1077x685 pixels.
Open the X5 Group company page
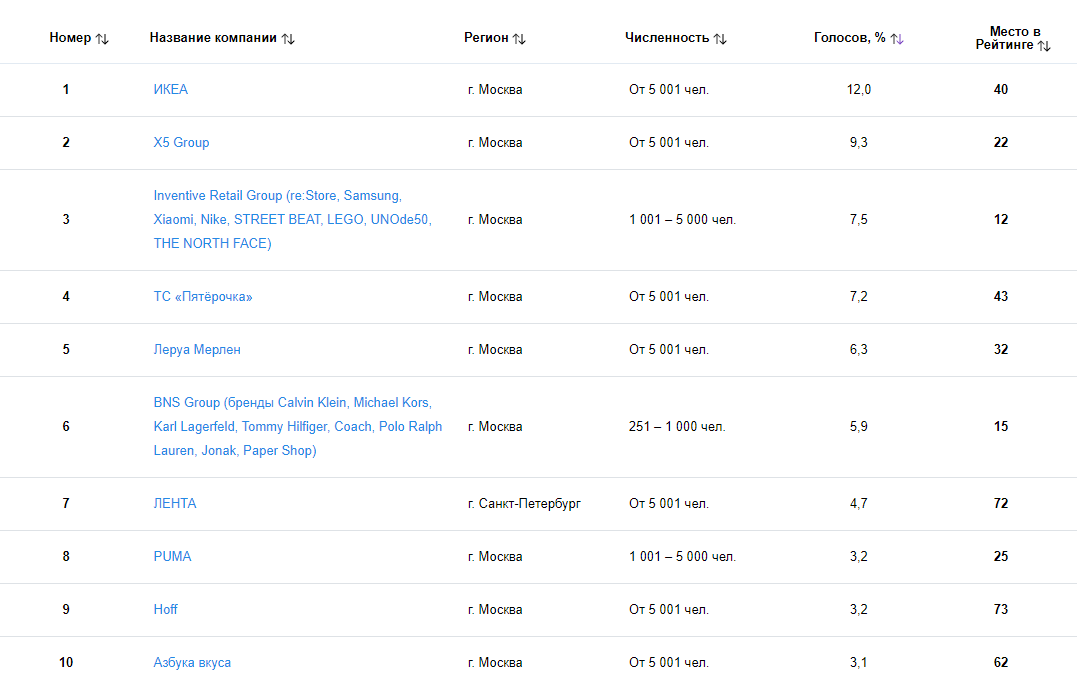tap(181, 142)
